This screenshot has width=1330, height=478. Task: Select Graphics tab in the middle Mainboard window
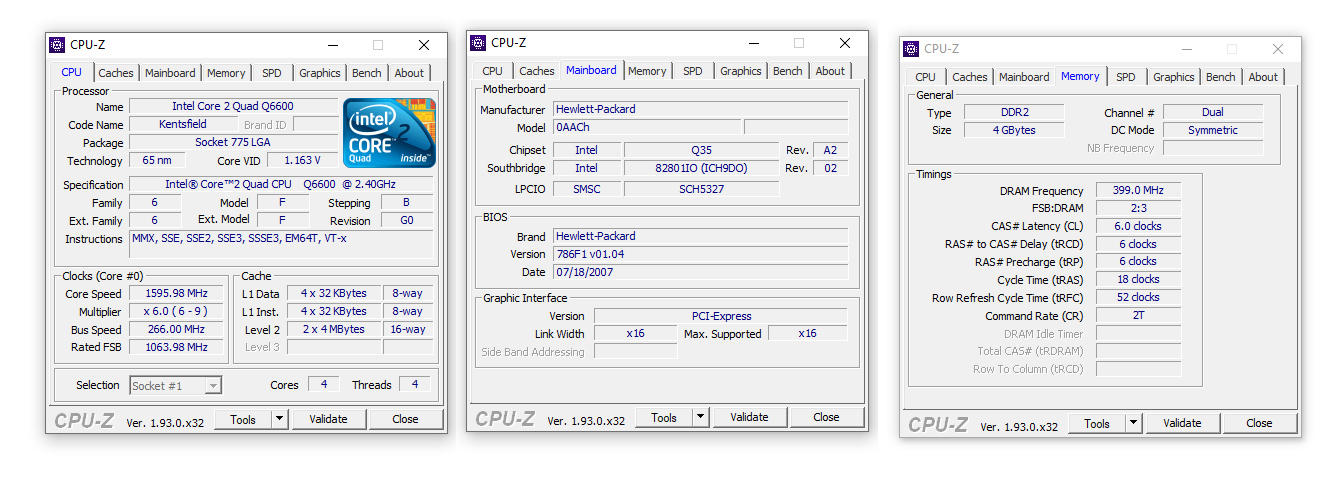[x=741, y=71]
